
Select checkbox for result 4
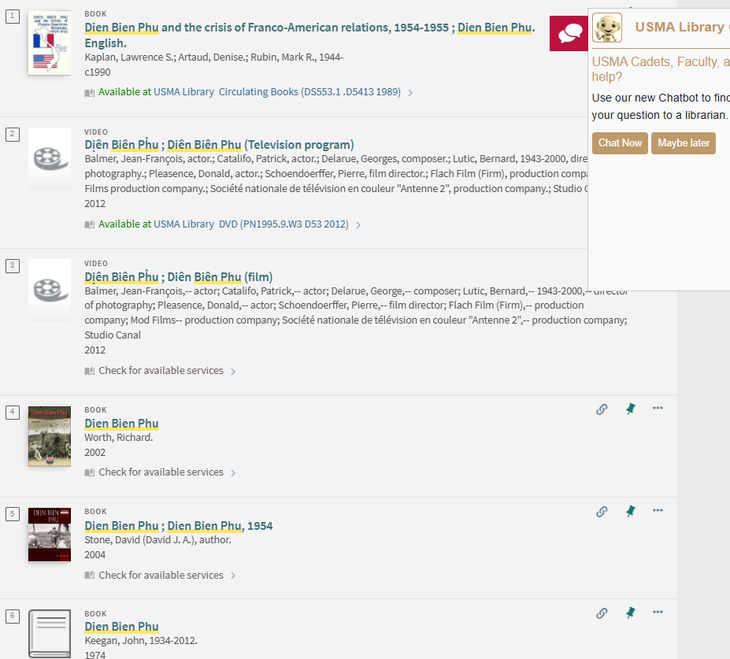[x=12, y=412]
